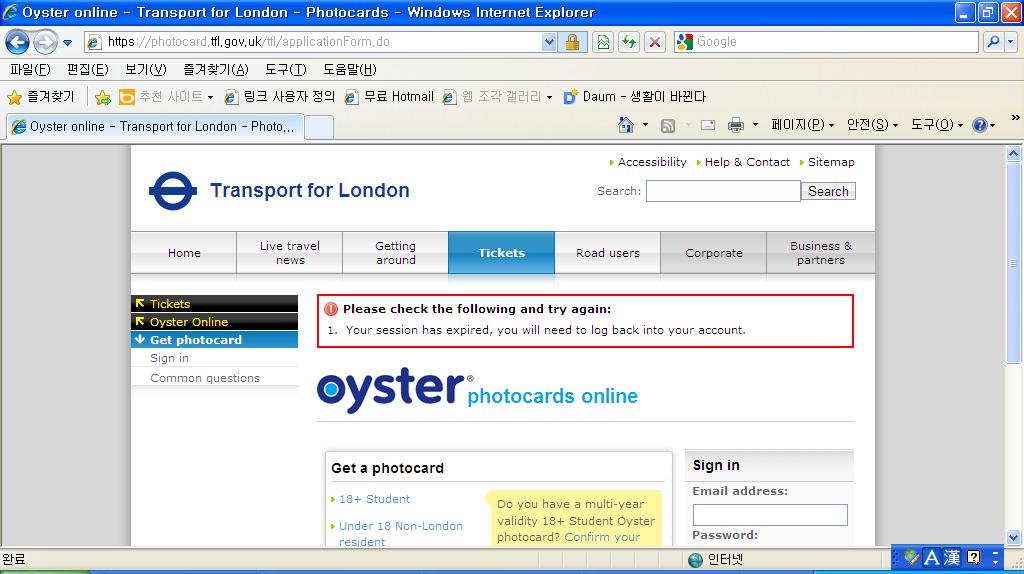Open the 즐겨찾기(A) menu
The image size is (1024, 574).
click(x=216, y=69)
